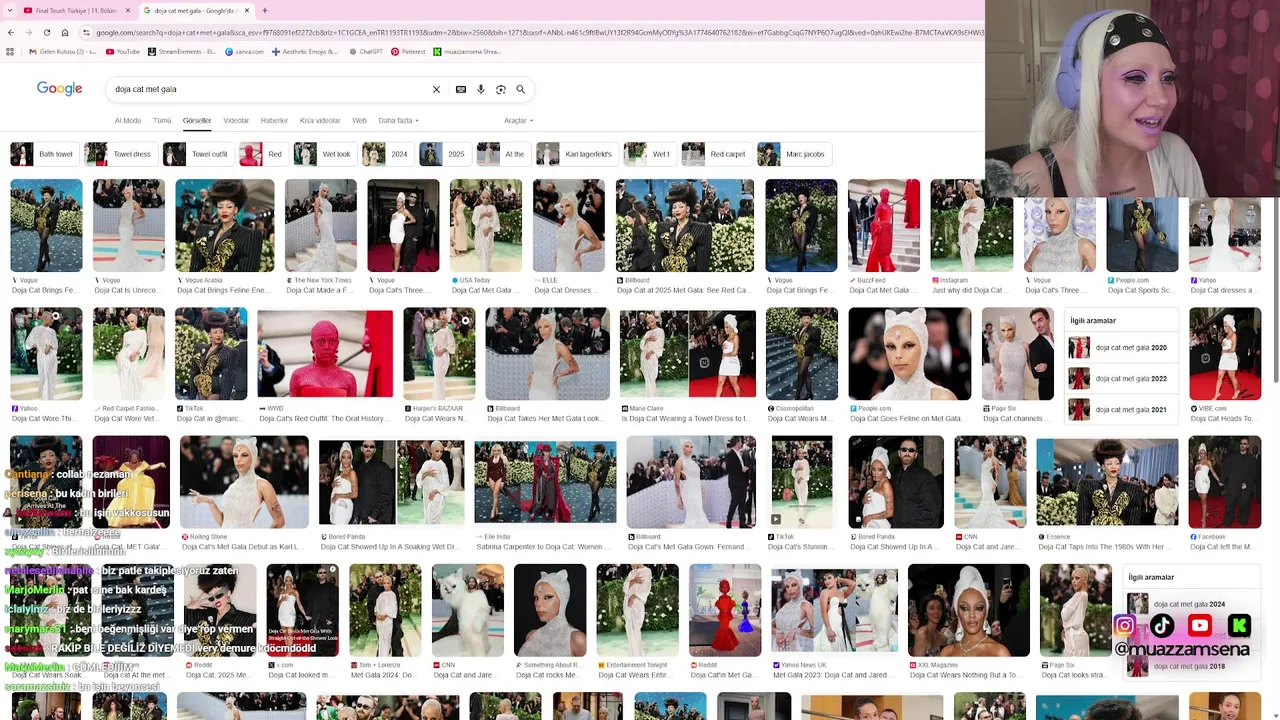Open a new browser tab with plus icon
Screen dimensions: 1280x720
(x=264, y=11)
